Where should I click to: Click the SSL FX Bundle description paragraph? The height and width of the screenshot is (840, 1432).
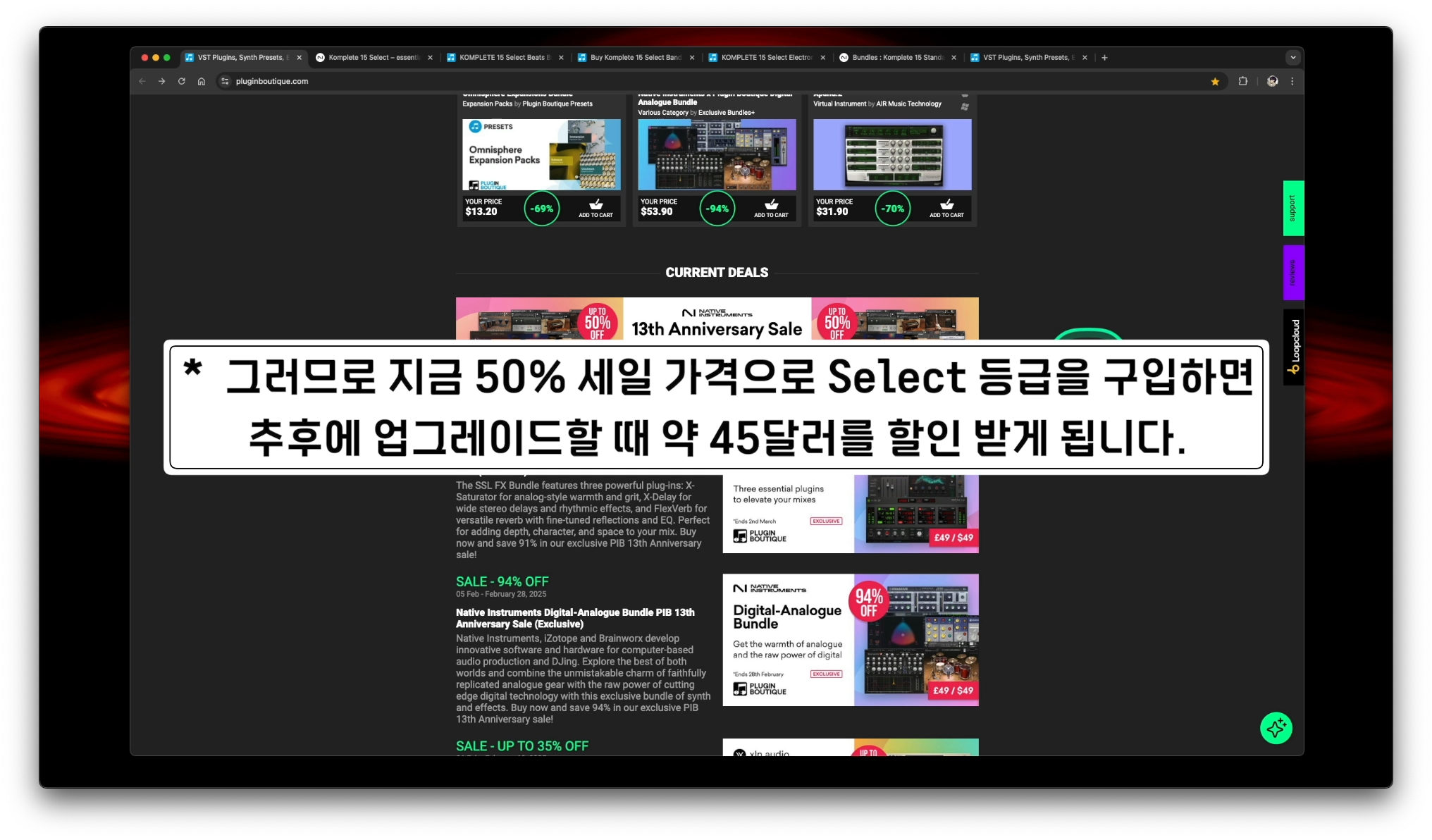click(583, 520)
